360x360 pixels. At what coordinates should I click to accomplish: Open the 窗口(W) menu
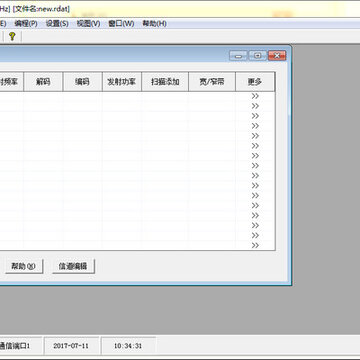(121, 24)
